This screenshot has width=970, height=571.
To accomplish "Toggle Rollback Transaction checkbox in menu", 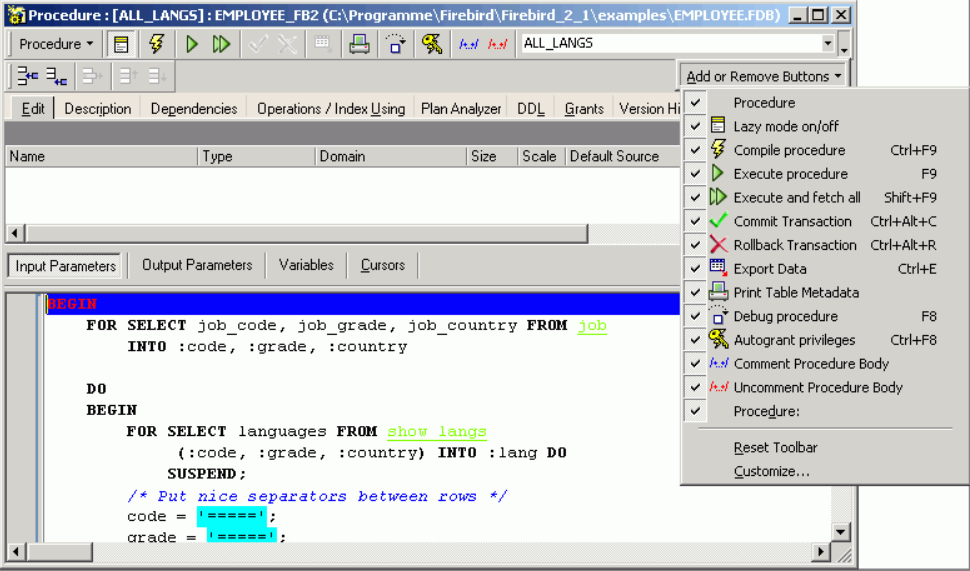I will pyautogui.click(x=695, y=245).
